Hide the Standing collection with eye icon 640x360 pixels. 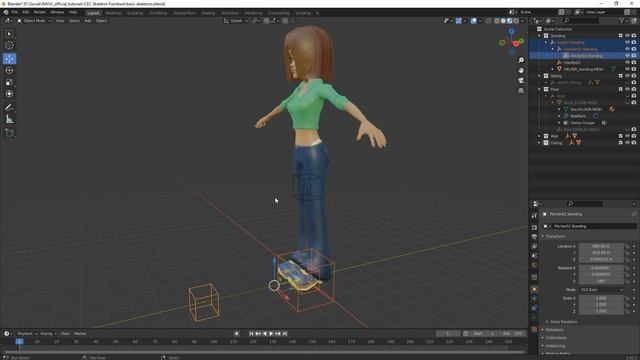point(627,36)
